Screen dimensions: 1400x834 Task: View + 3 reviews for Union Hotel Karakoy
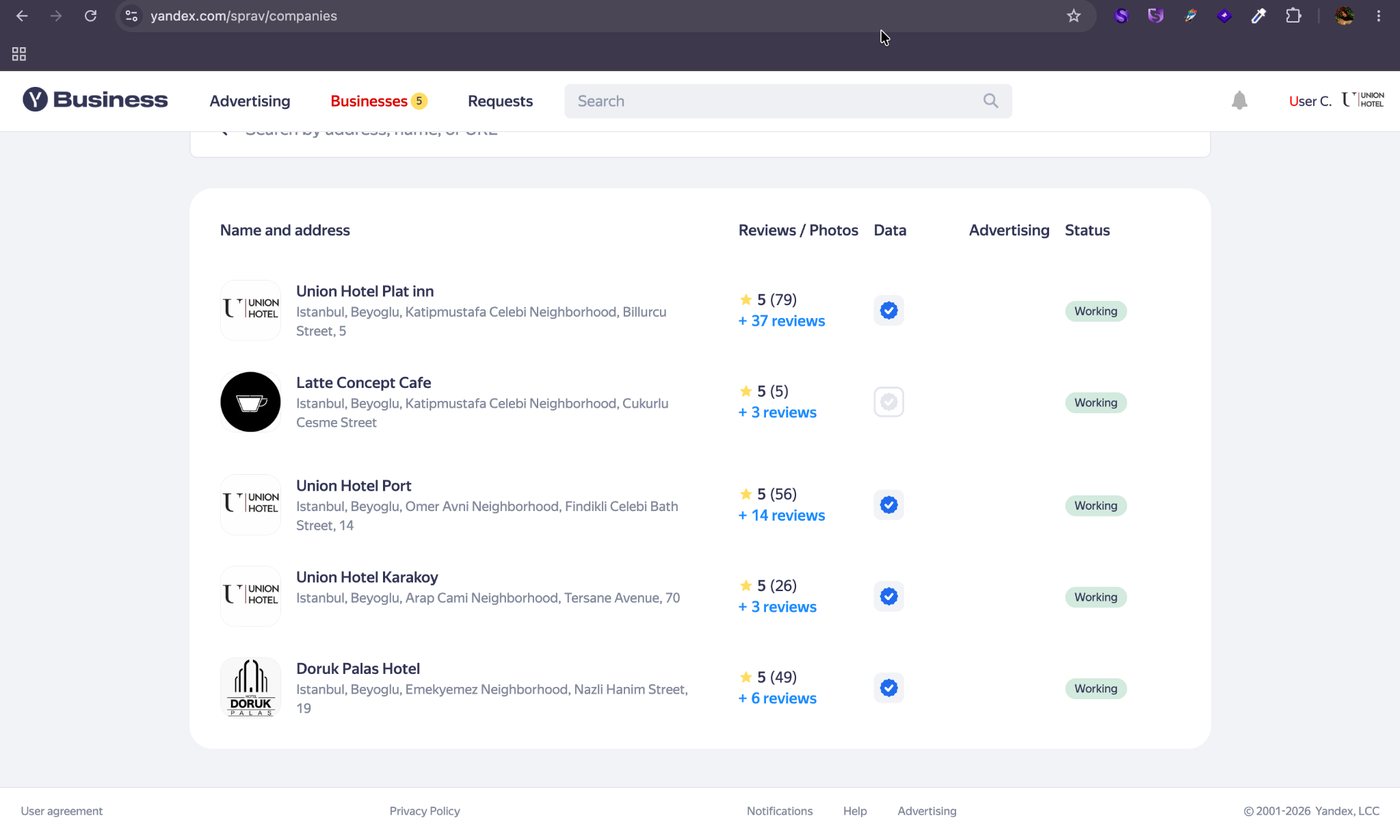(777, 607)
